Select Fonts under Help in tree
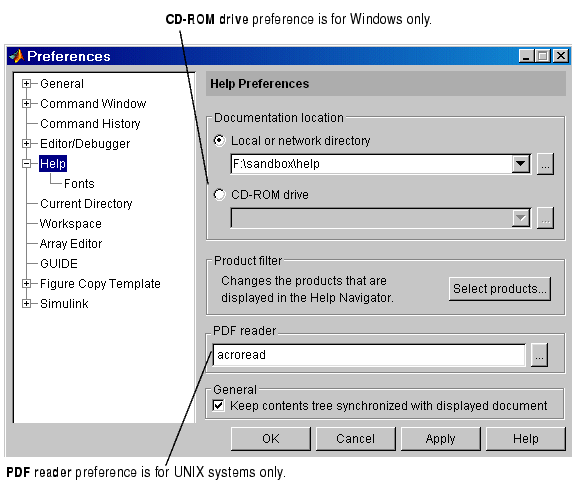The width and height of the screenshot is (576, 496). click(79, 183)
